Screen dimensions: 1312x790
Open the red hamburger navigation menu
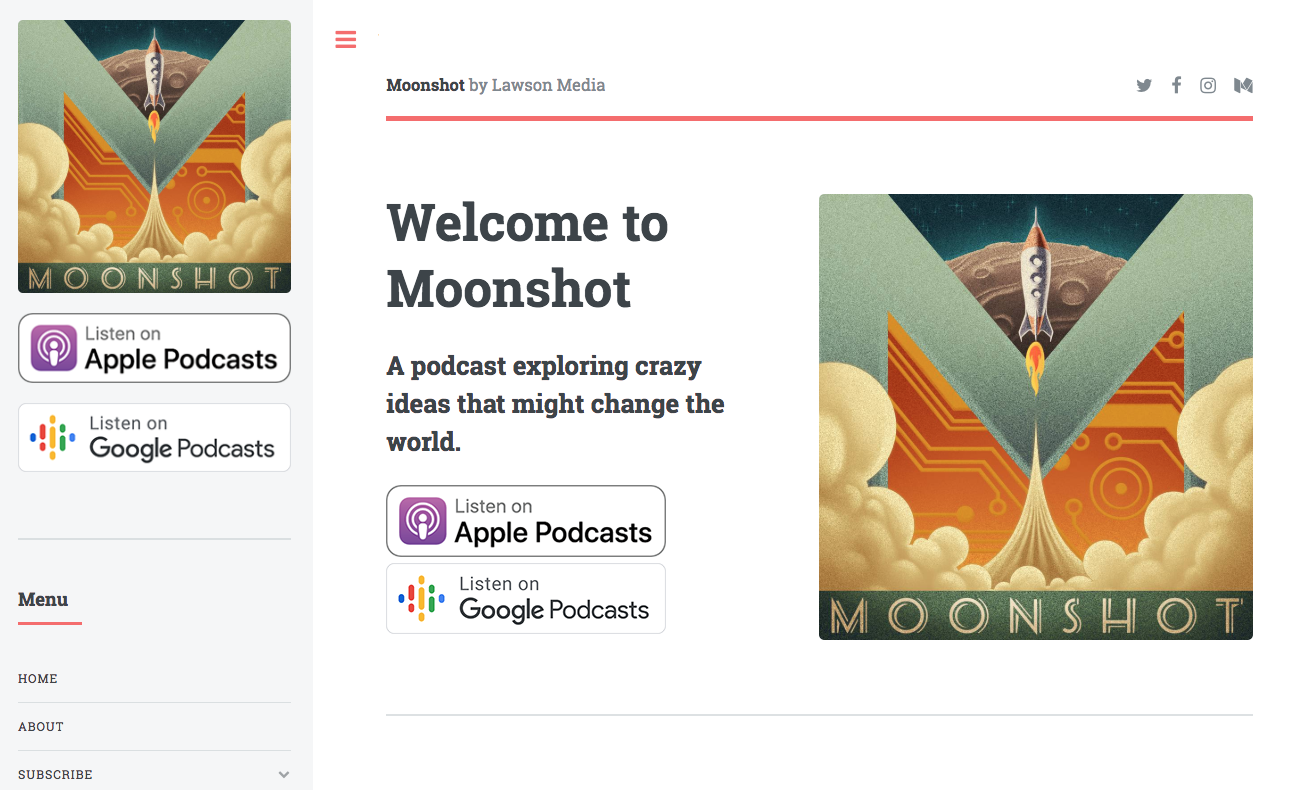tap(345, 40)
